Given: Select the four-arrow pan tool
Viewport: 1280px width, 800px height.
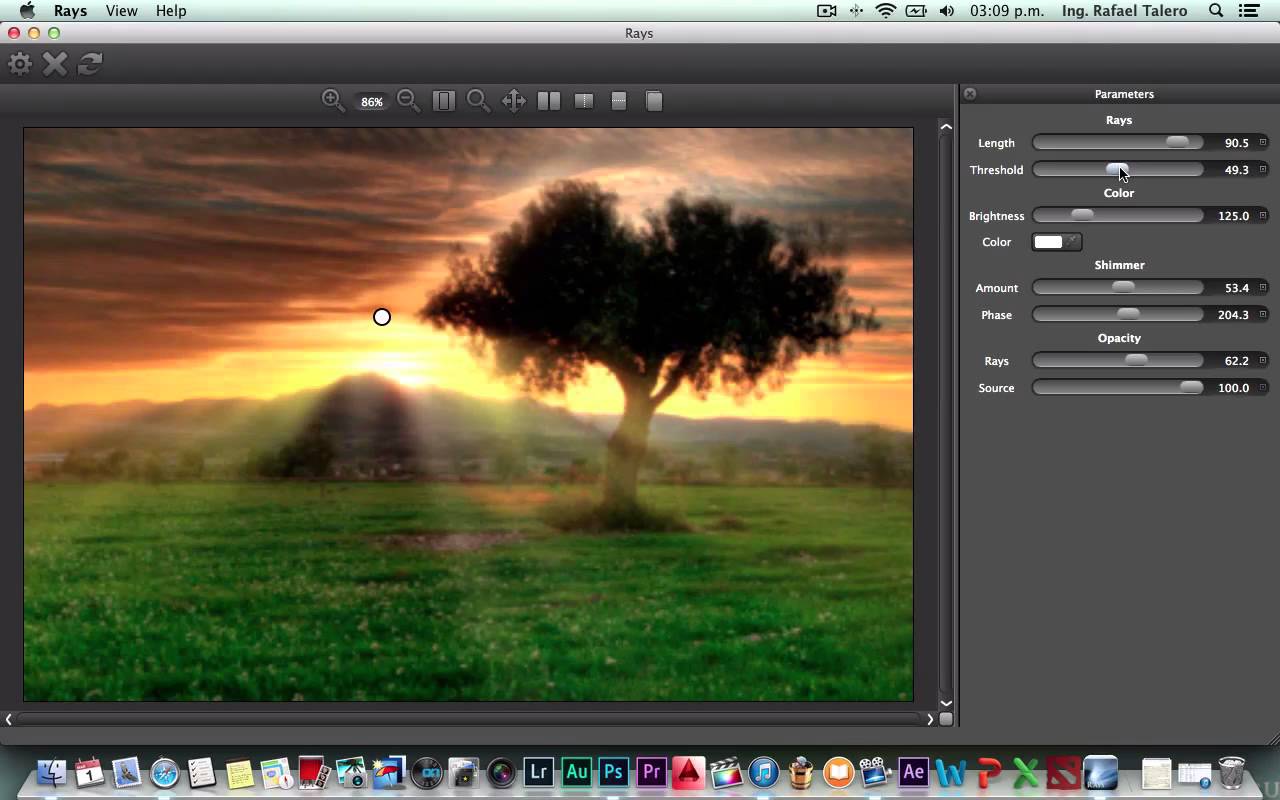Looking at the screenshot, I should pyautogui.click(x=513, y=101).
